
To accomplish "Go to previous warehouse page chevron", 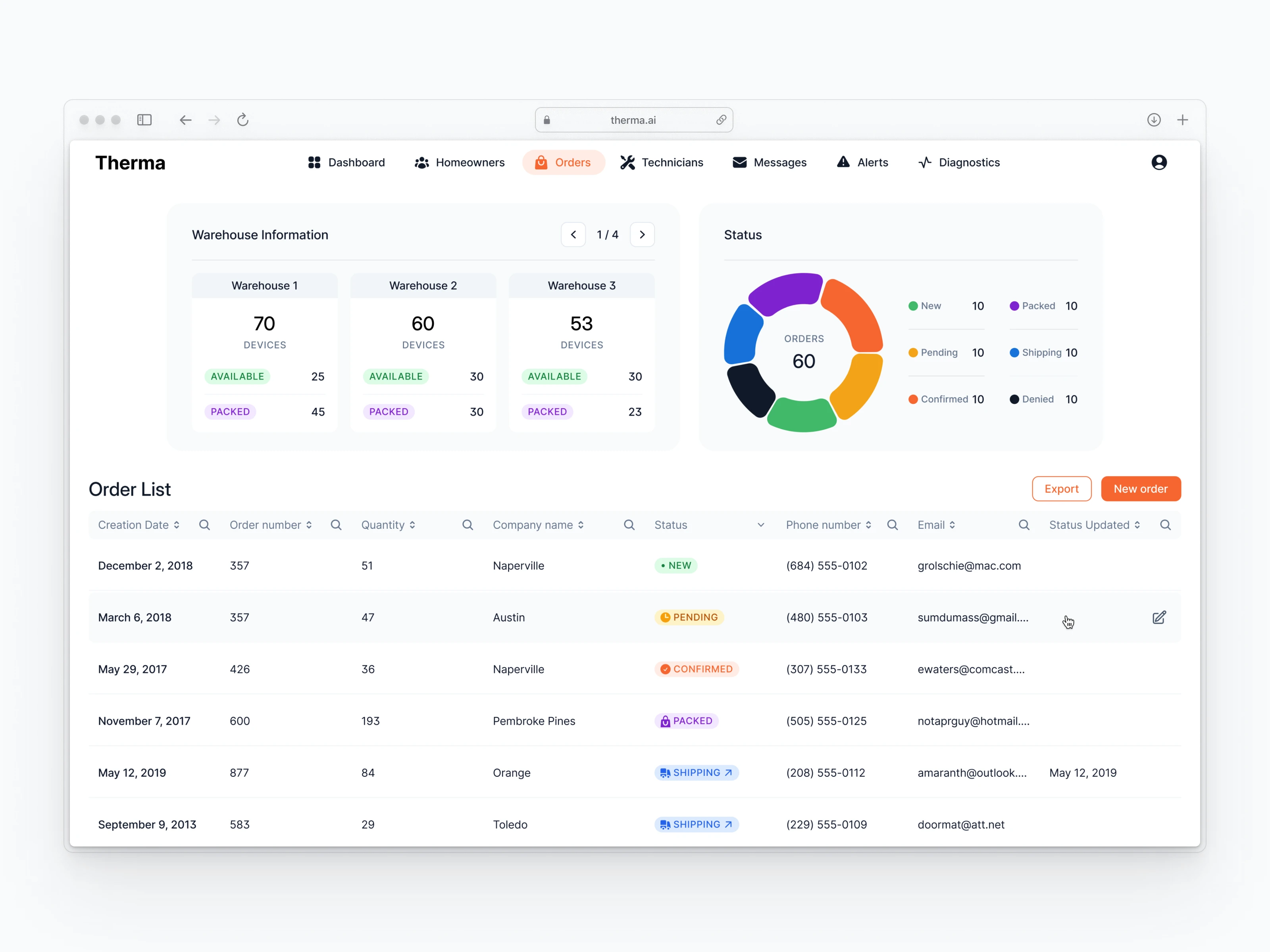I will tap(573, 235).
